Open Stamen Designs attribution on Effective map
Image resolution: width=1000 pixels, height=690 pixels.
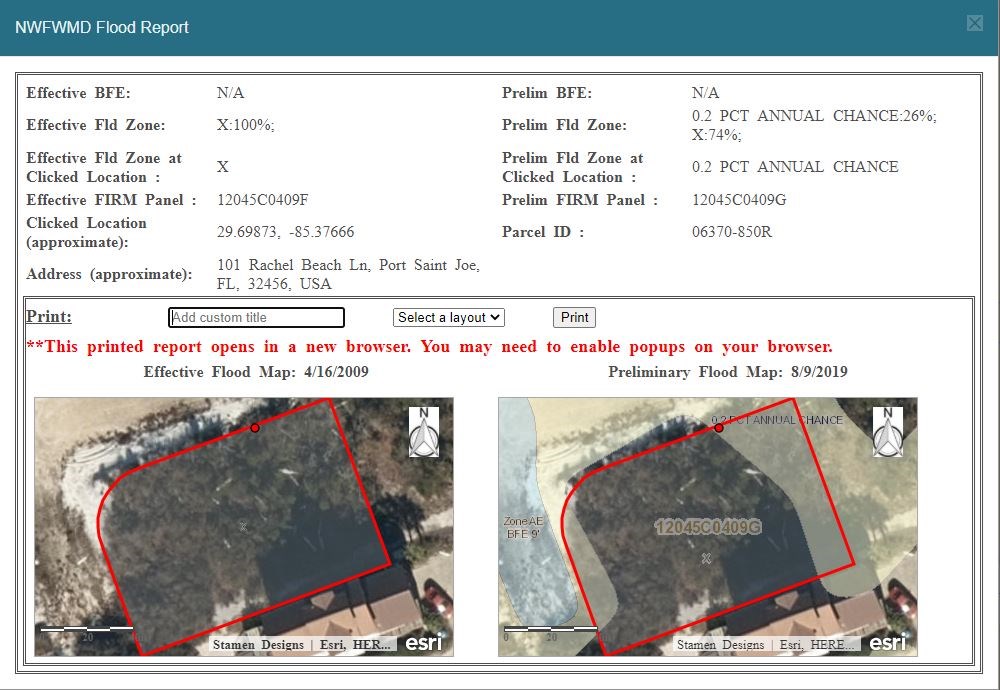click(x=258, y=645)
